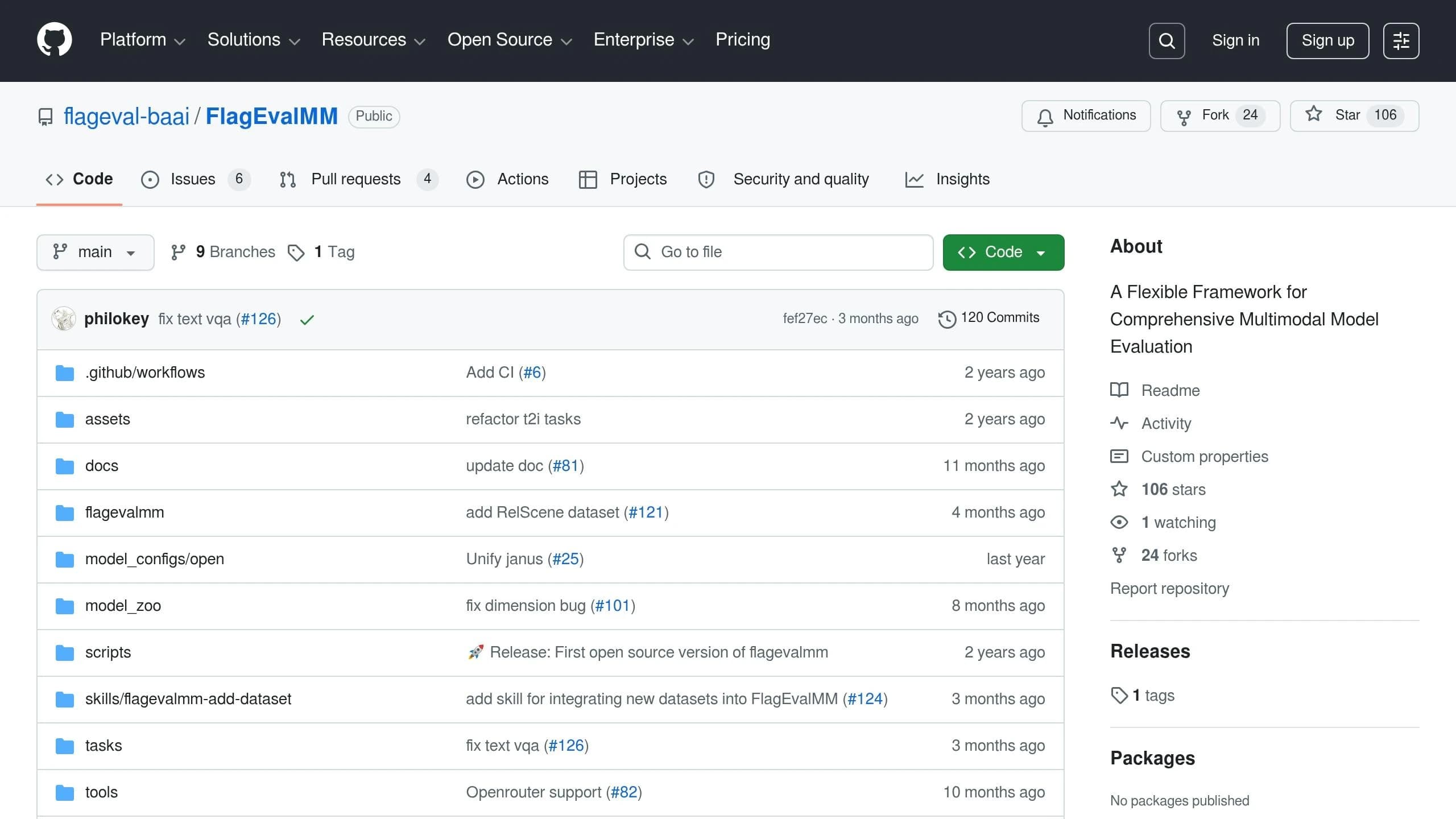Image resolution: width=1456 pixels, height=819 pixels.
Task: Fork the repository via Fork button
Action: 1220,116
